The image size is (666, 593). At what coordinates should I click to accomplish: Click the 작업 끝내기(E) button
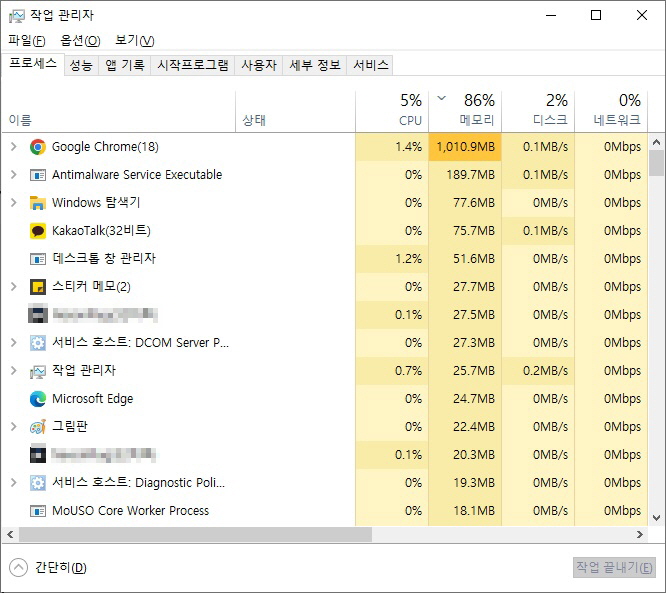coord(614,568)
